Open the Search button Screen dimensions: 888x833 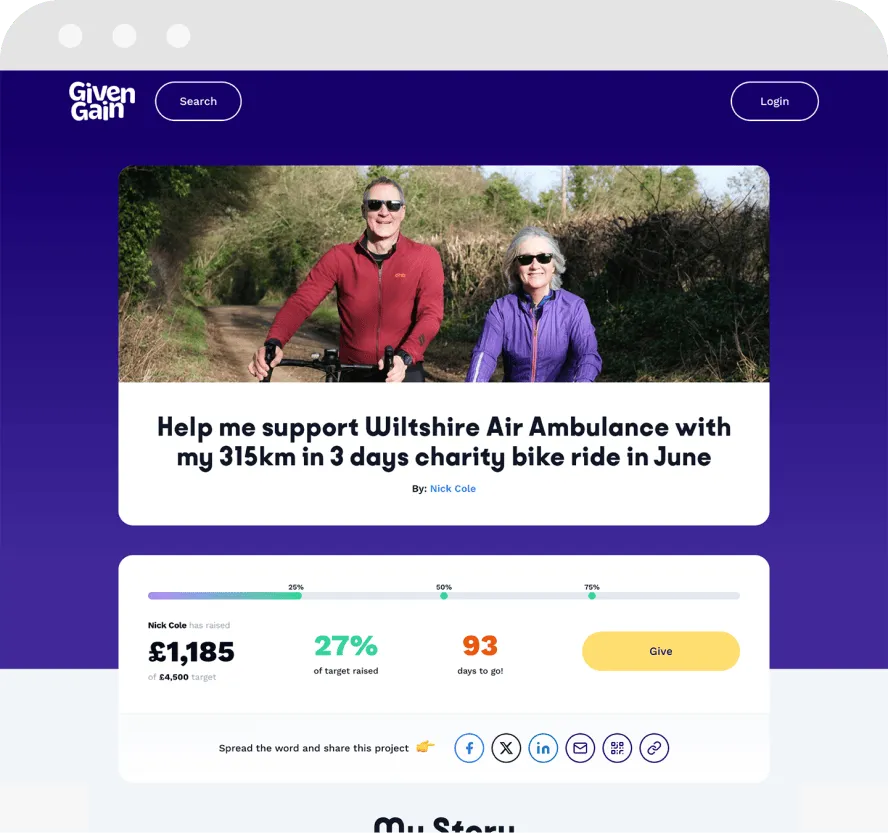click(198, 101)
